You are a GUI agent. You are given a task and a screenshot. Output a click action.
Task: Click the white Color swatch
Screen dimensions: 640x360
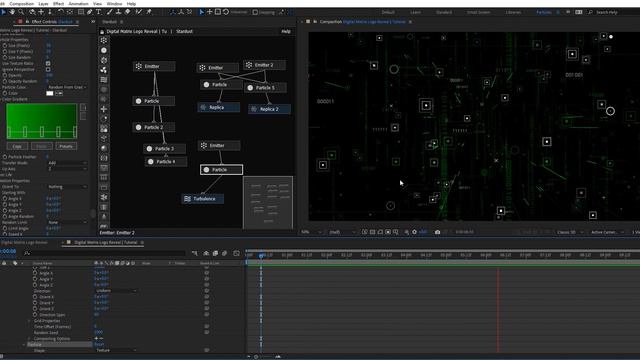pos(50,93)
